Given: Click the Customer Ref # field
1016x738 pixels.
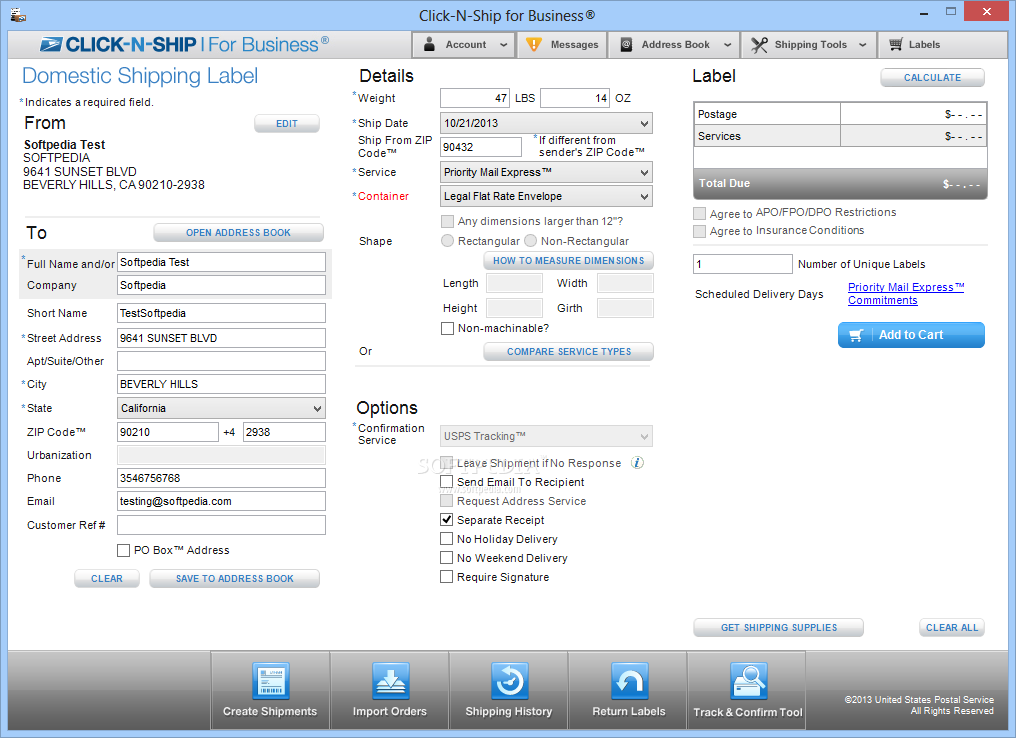Looking at the screenshot, I should tap(222, 525).
